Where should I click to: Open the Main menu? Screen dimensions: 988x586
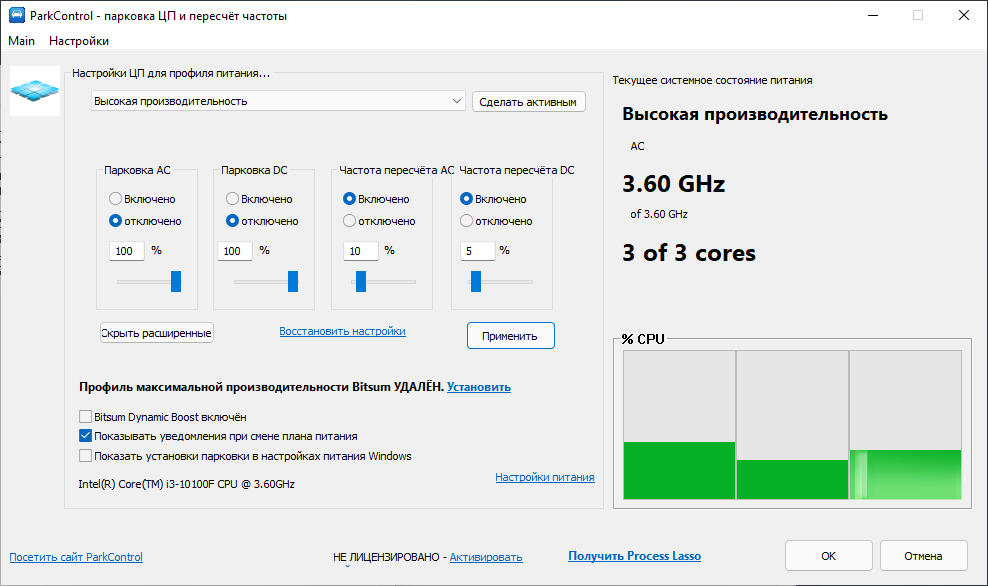tap(21, 41)
